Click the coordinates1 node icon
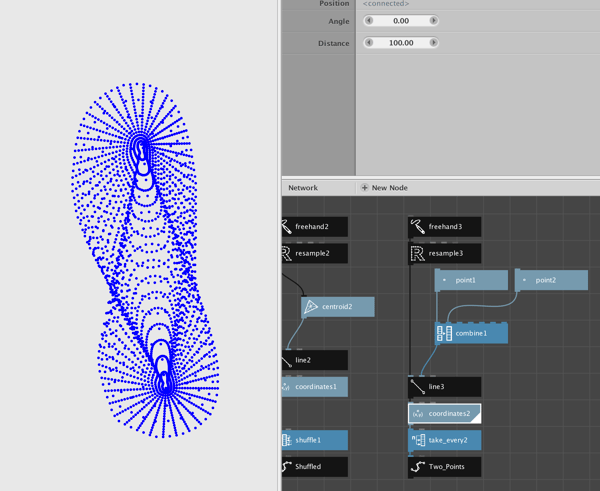 (286, 387)
